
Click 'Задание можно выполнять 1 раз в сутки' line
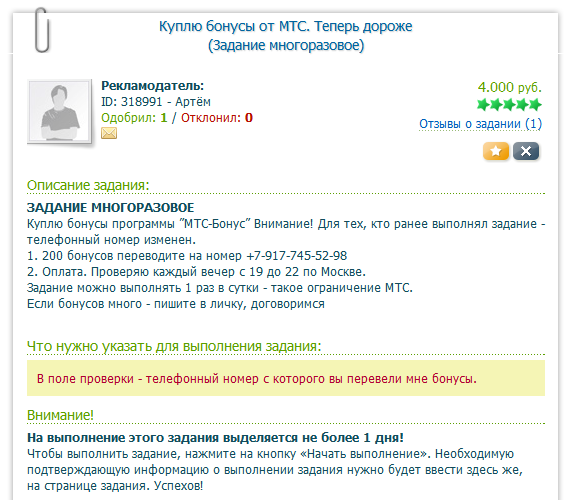point(220,288)
